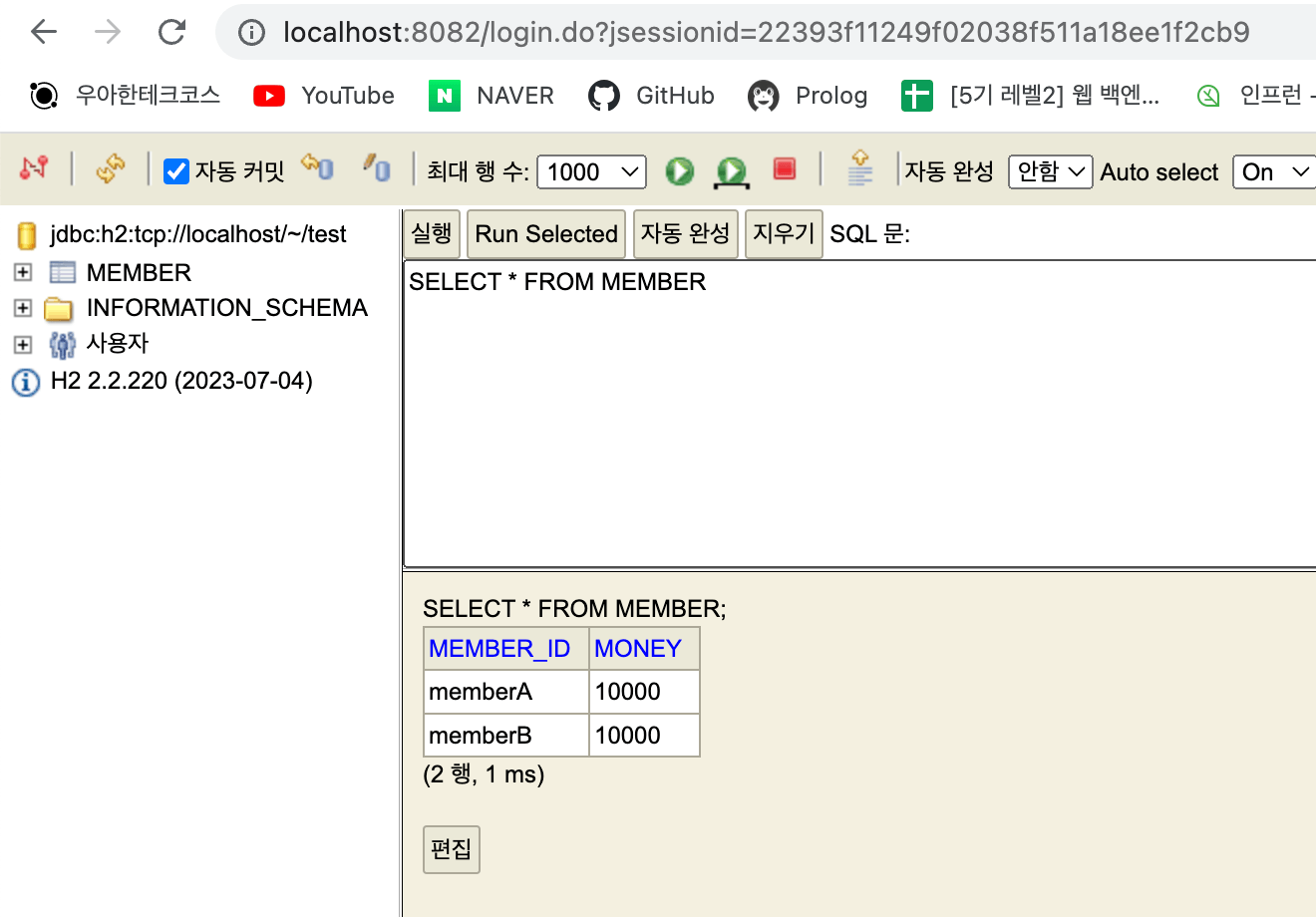Click the command history icon
The width and height of the screenshot is (1316, 917).
[x=859, y=168]
